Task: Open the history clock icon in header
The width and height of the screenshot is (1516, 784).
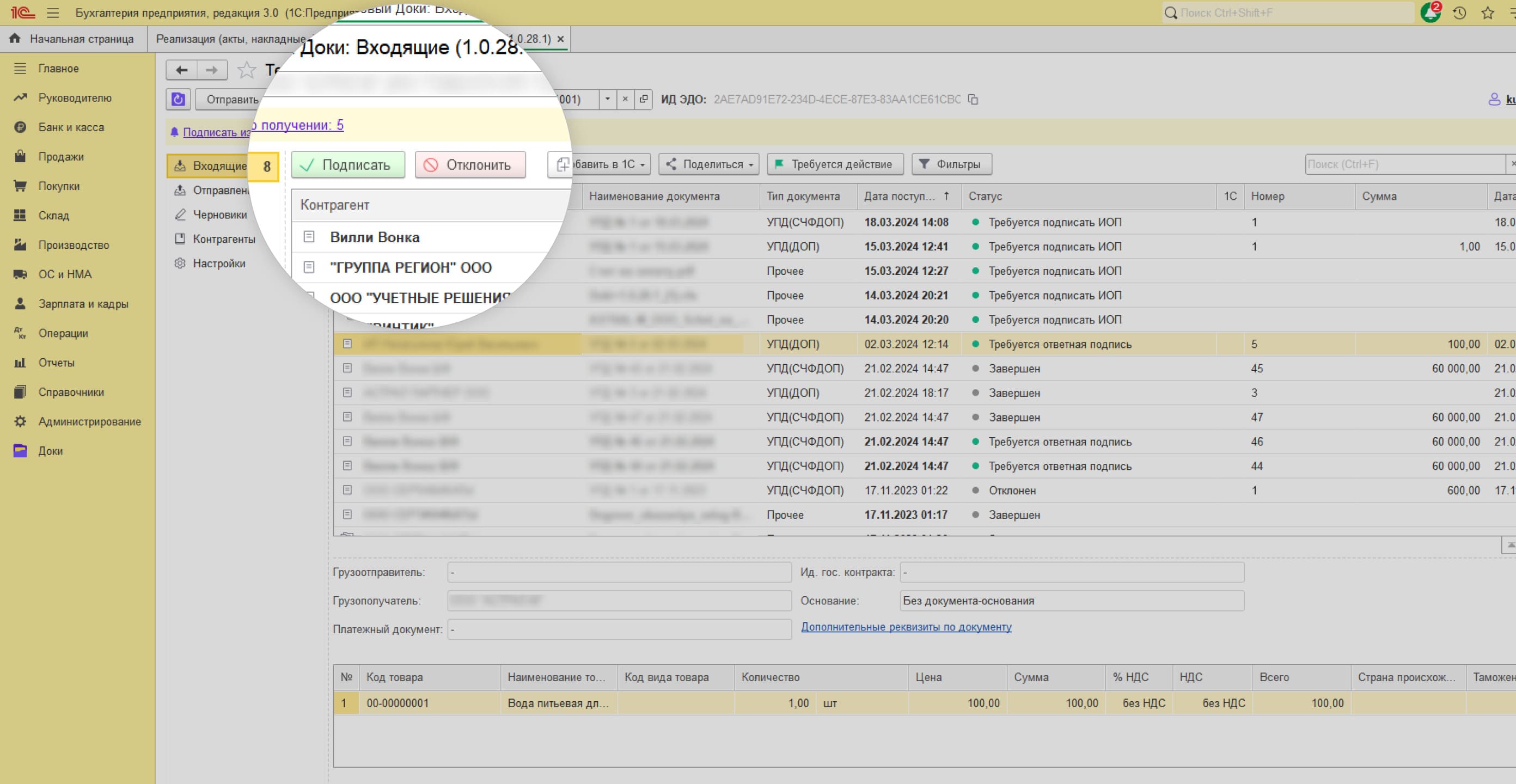Action: 1459,13
